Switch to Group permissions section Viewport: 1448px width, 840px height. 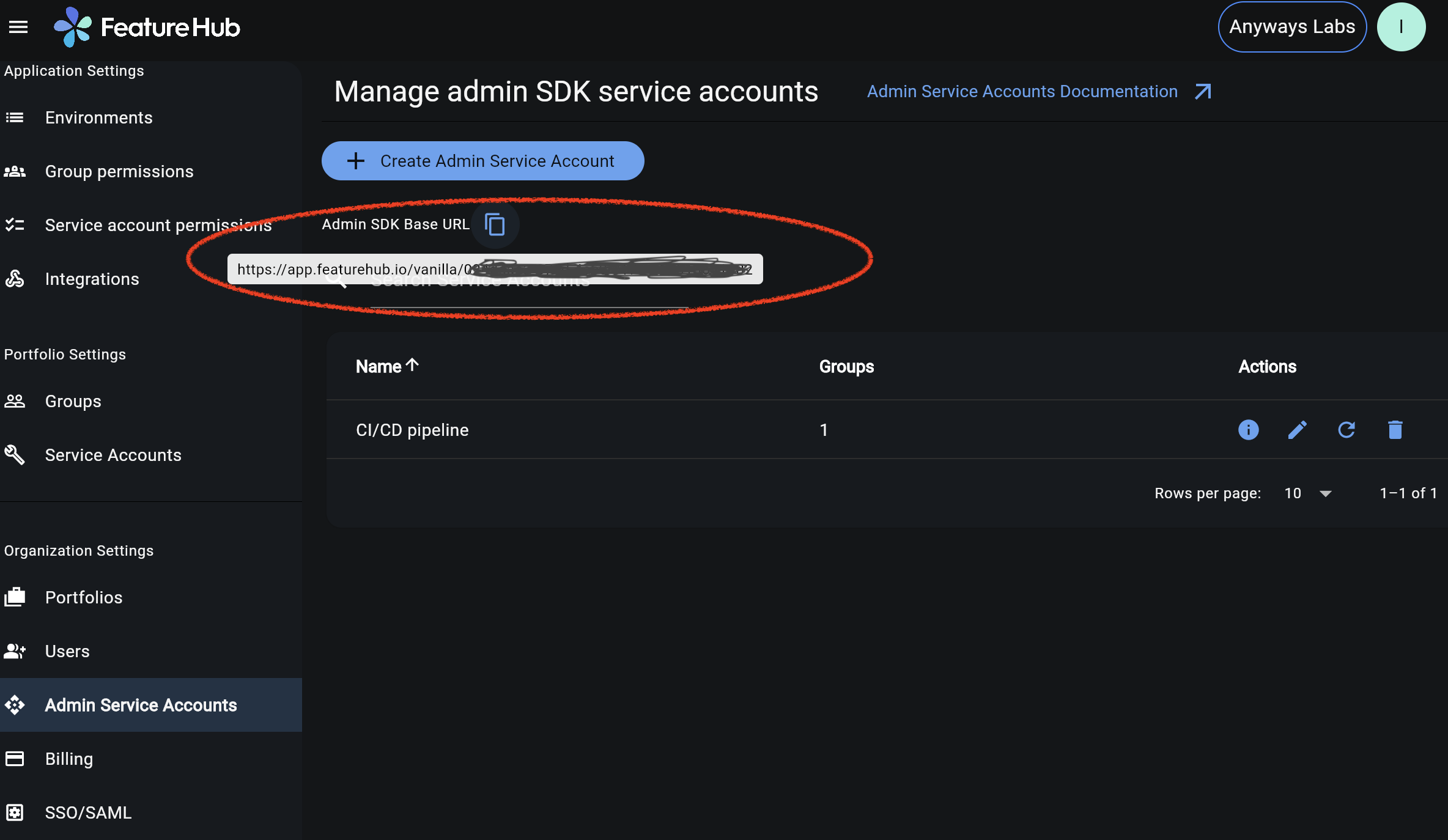119,171
